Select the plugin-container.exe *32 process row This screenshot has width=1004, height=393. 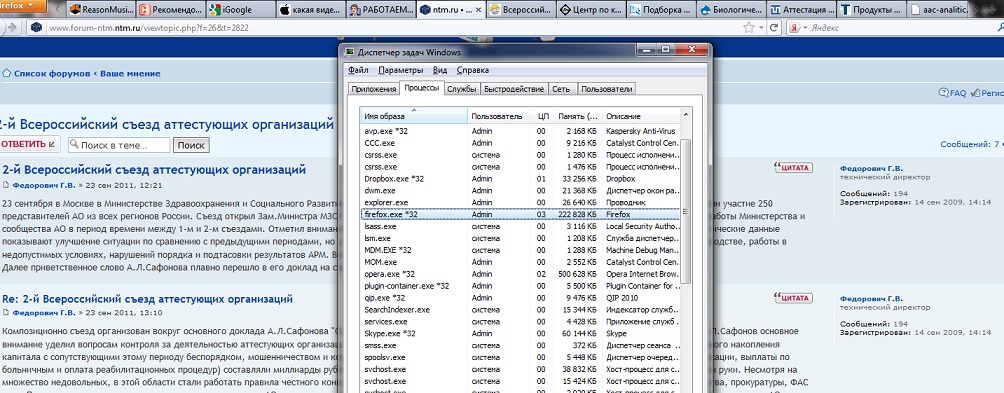click(x=520, y=285)
